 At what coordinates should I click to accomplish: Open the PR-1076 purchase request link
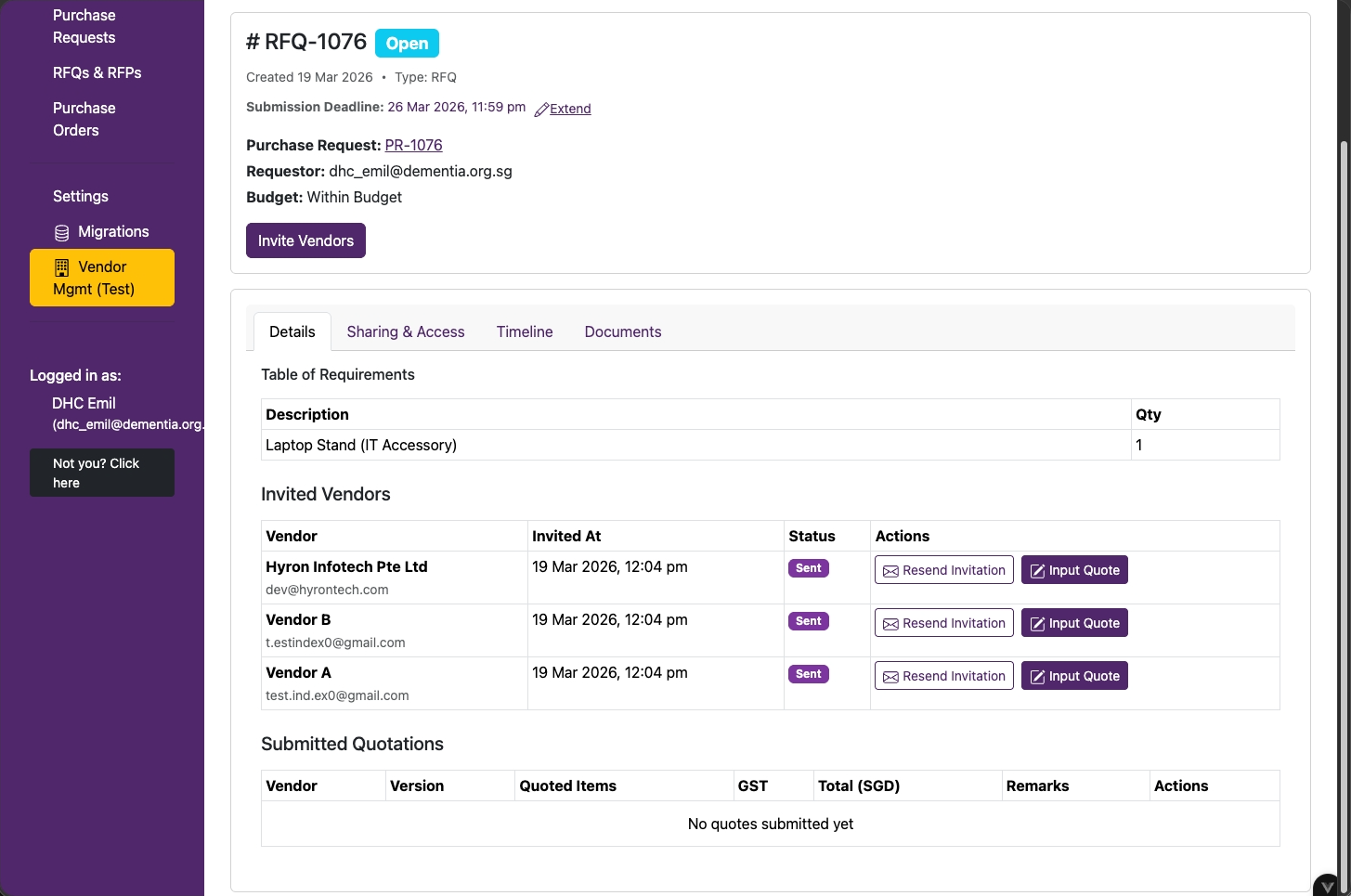(413, 145)
